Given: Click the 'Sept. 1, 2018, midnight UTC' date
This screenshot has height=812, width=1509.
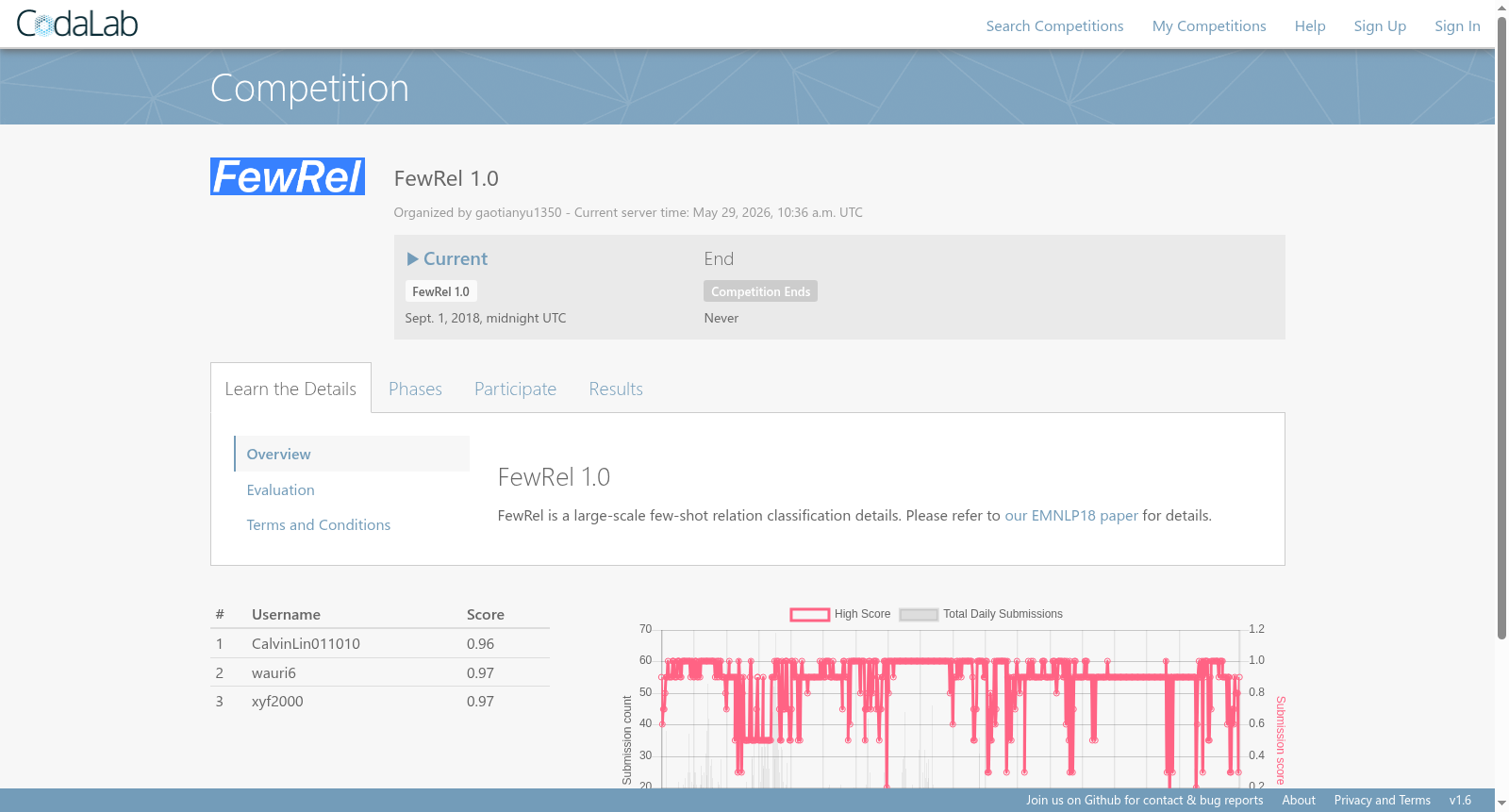Looking at the screenshot, I should 486,318.
